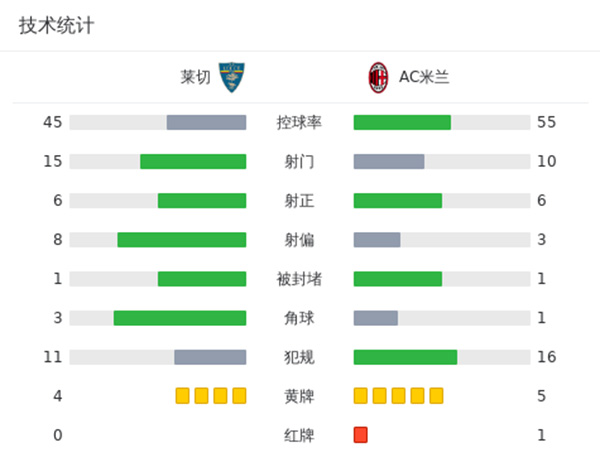Viewport: 600px width, 462px height.
Task: Click AC Milan's first yellow card icon
Action: [x=361, y=396]
